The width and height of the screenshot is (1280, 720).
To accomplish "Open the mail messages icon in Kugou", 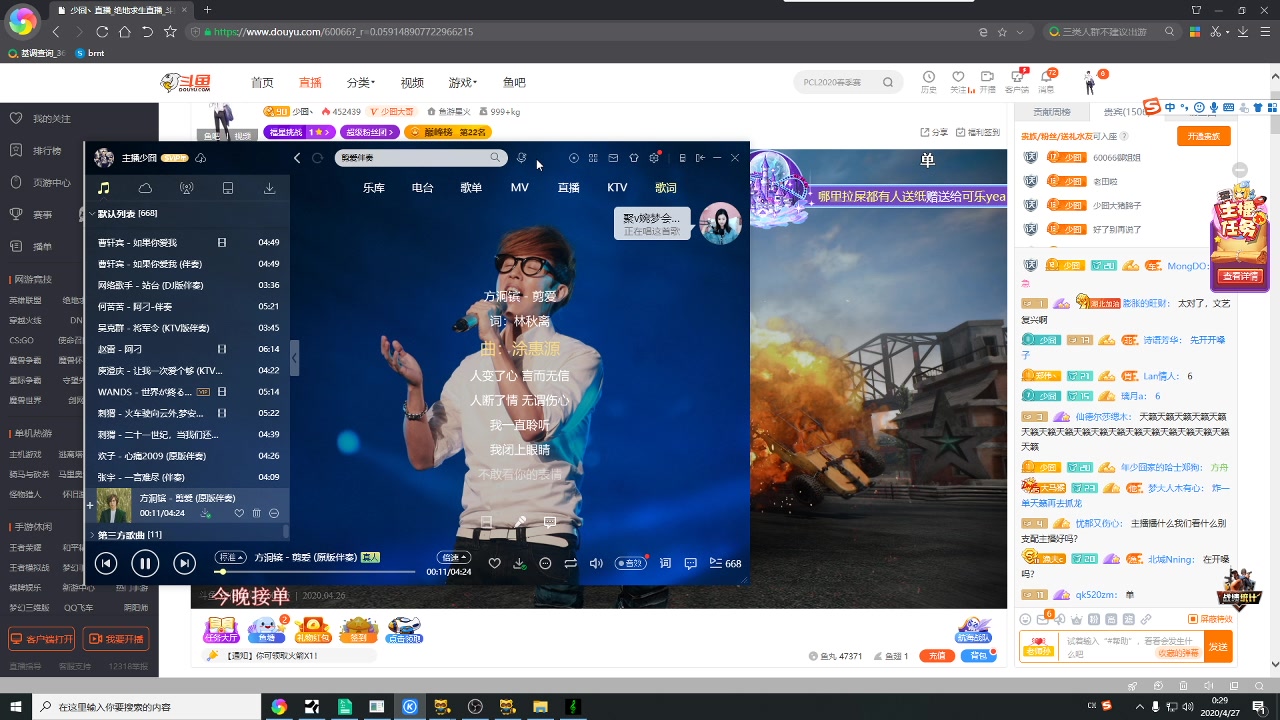I will click(x=613, y=158).
